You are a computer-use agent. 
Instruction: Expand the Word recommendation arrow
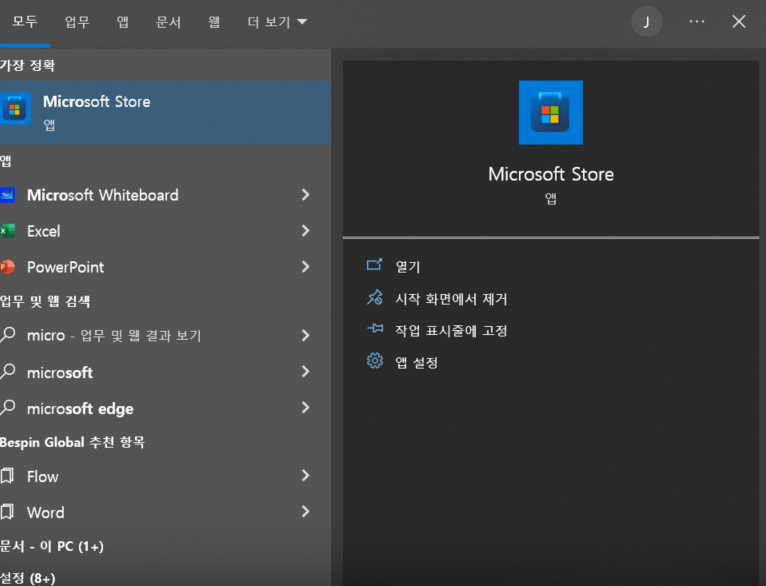(x=306, y=511)
